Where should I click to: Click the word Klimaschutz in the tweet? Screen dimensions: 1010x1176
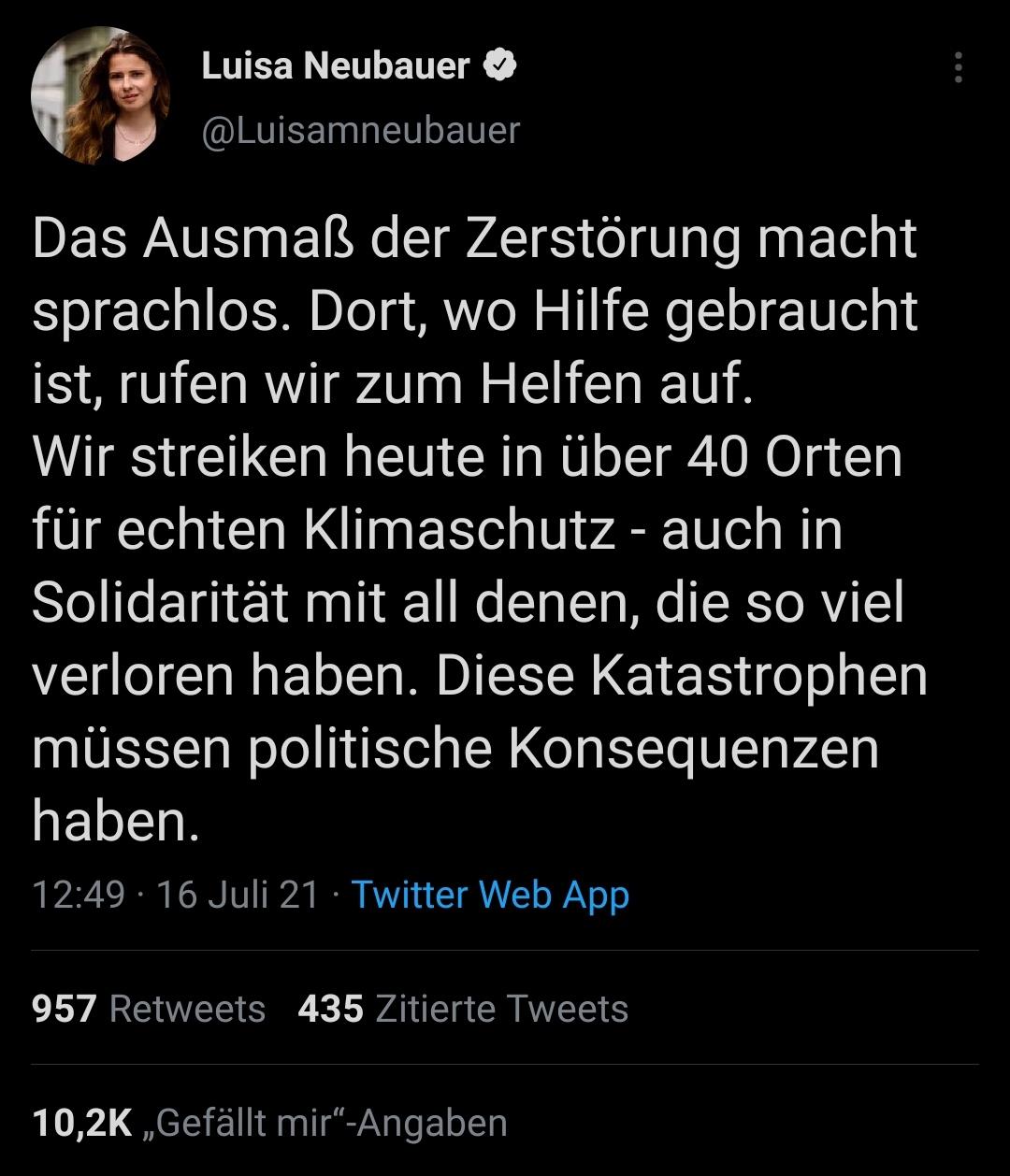point(459,530)
